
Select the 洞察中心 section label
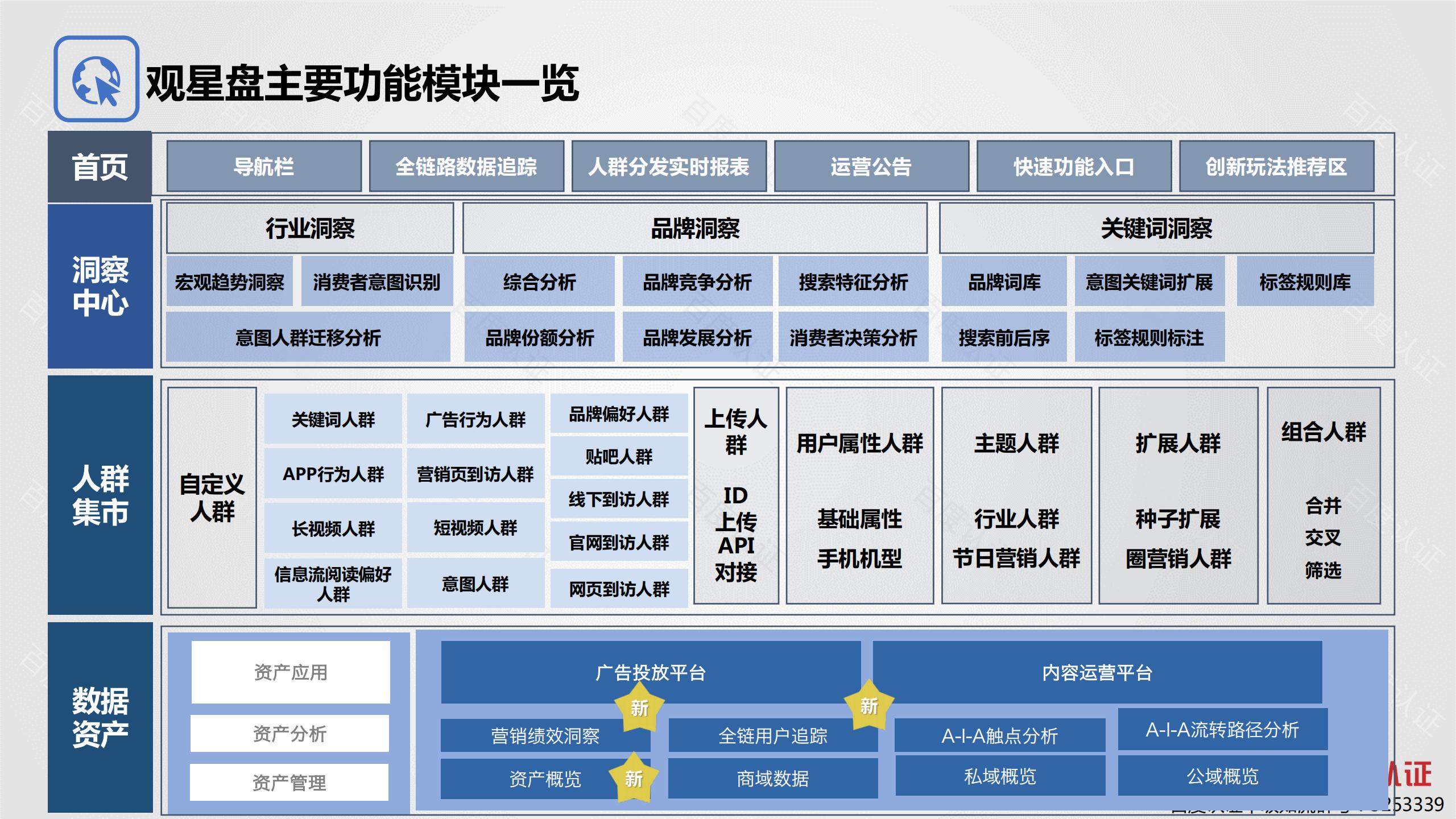(x=100, y=286)
